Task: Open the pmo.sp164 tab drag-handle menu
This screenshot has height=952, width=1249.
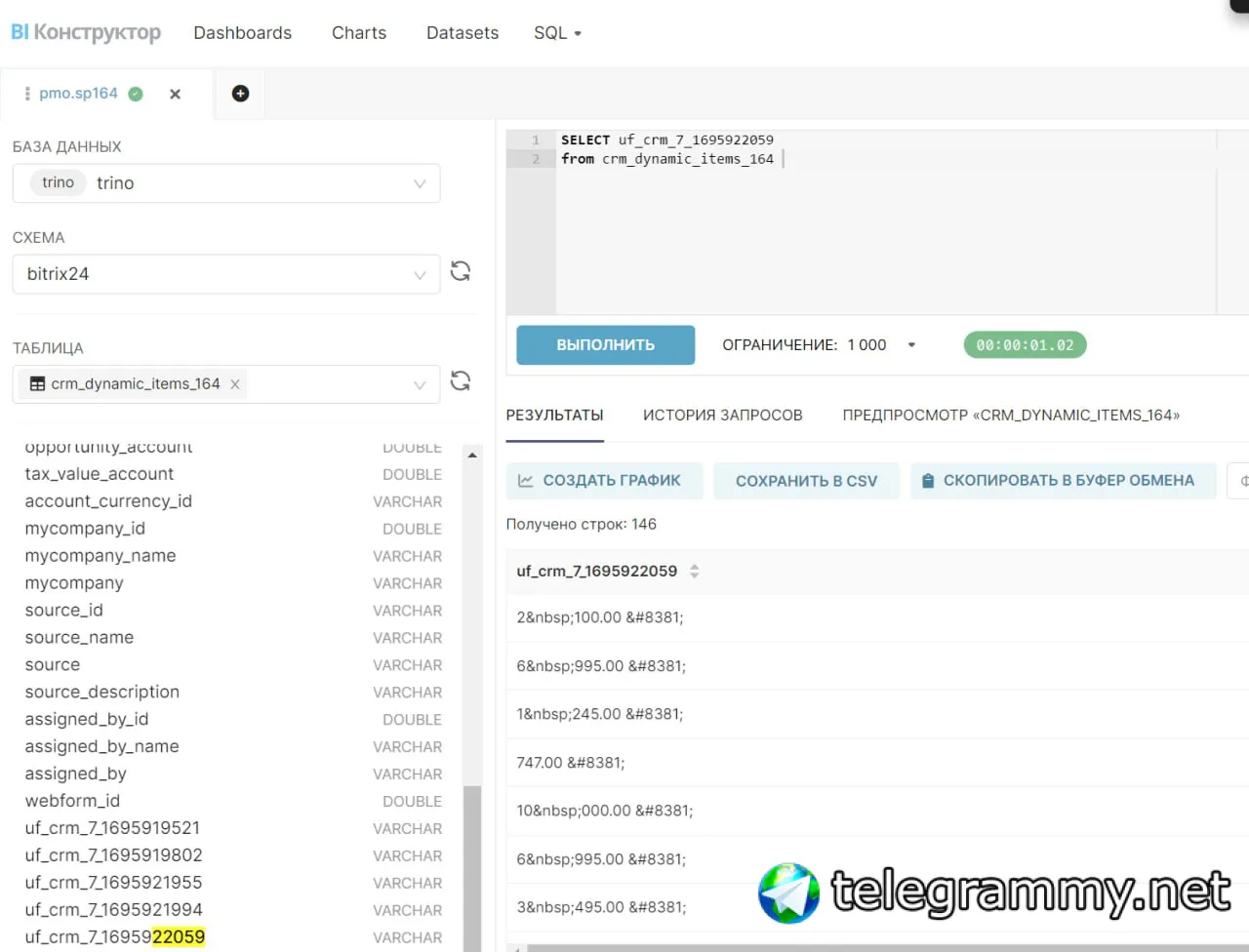Action: pos(27,94)
